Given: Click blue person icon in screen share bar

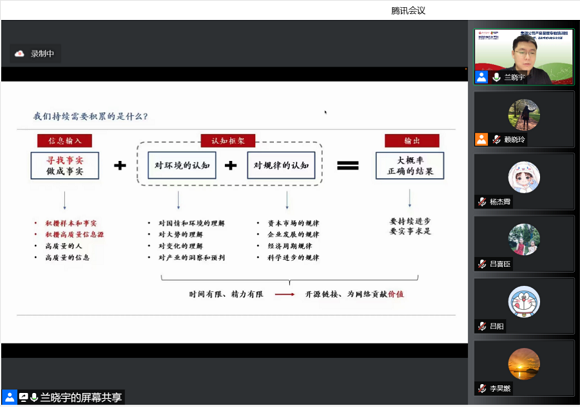Looking at the screenshot, I should pyautogui.click(x=10, y=398).
